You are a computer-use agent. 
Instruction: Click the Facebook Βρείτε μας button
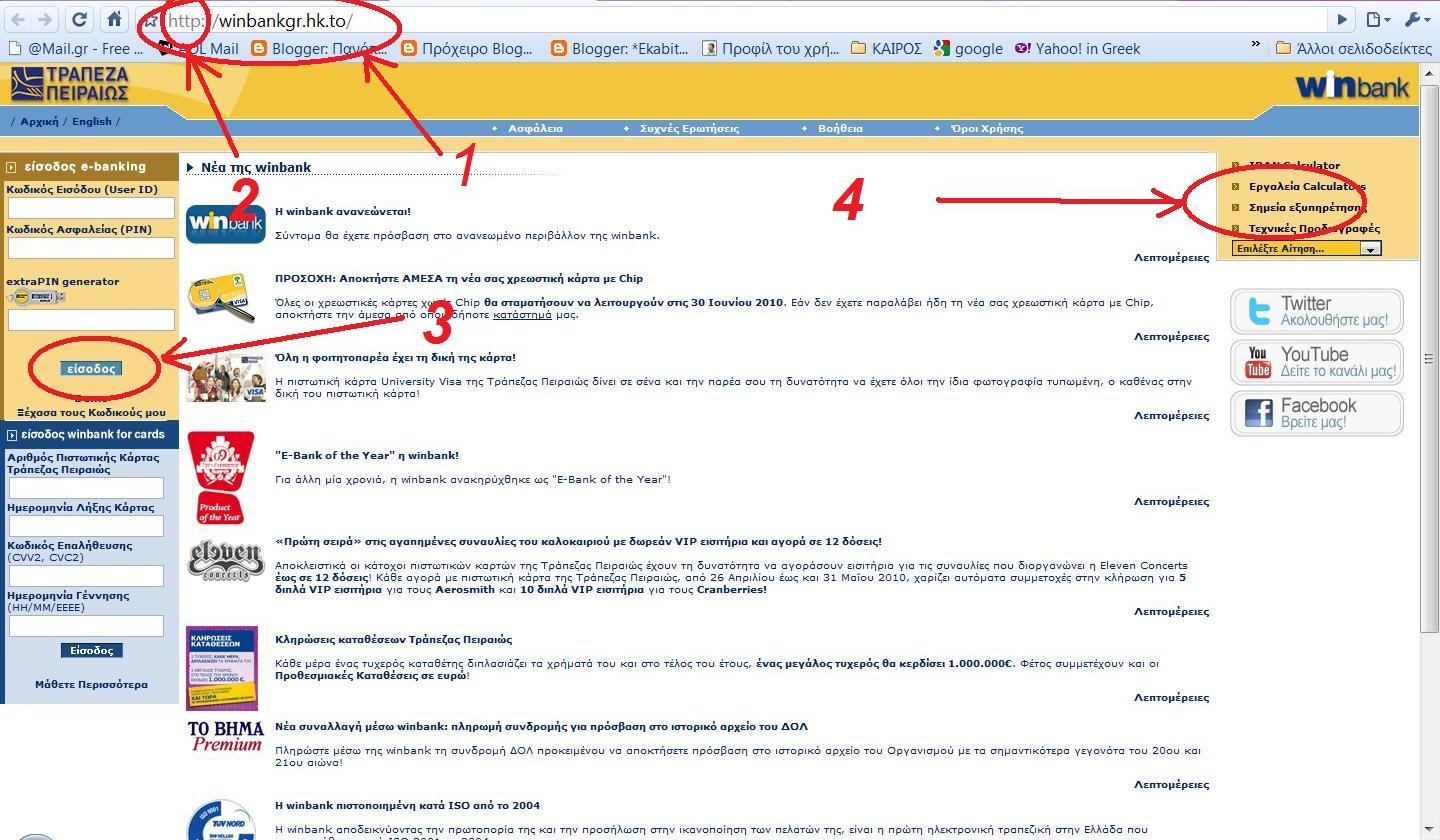(x=1317, y=413)
